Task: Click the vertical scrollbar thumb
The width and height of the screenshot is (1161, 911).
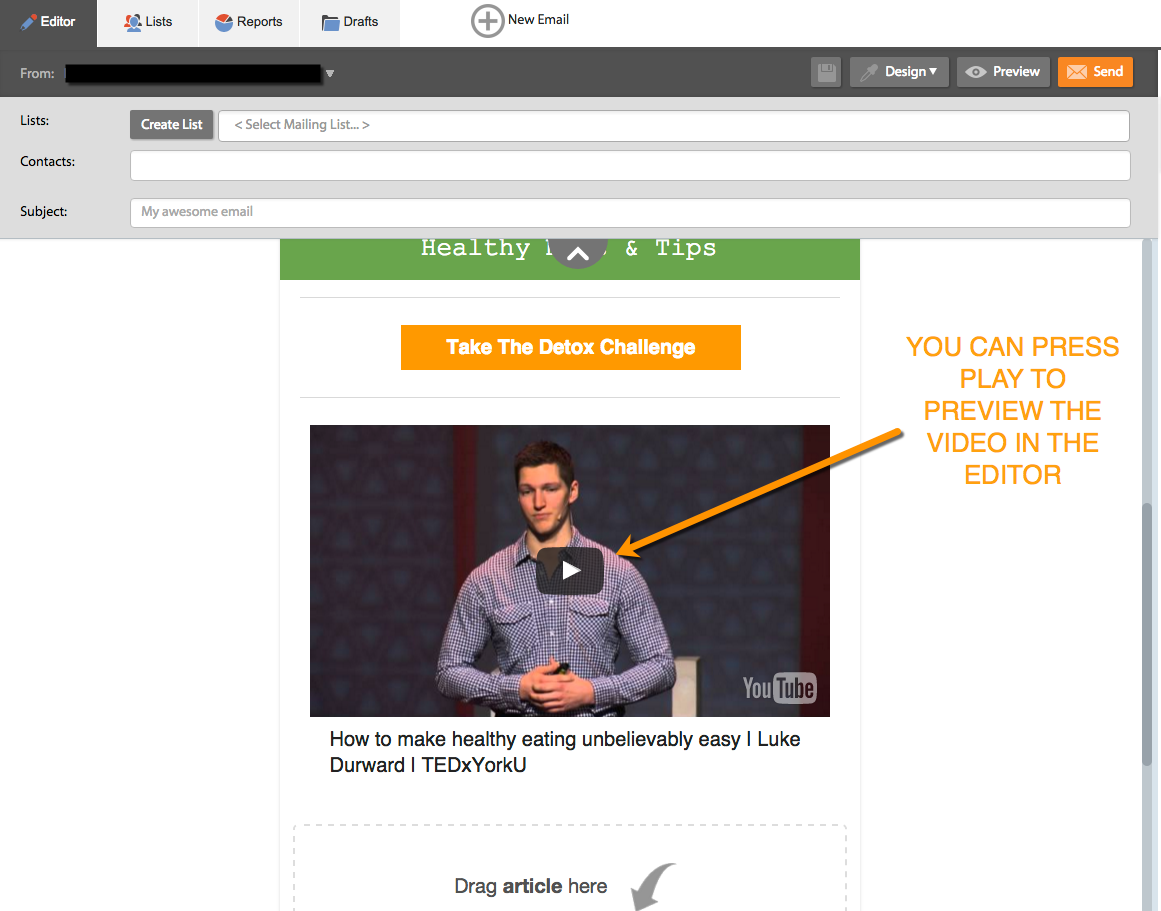Action: pyautogui.click(x=1147, y=630)
